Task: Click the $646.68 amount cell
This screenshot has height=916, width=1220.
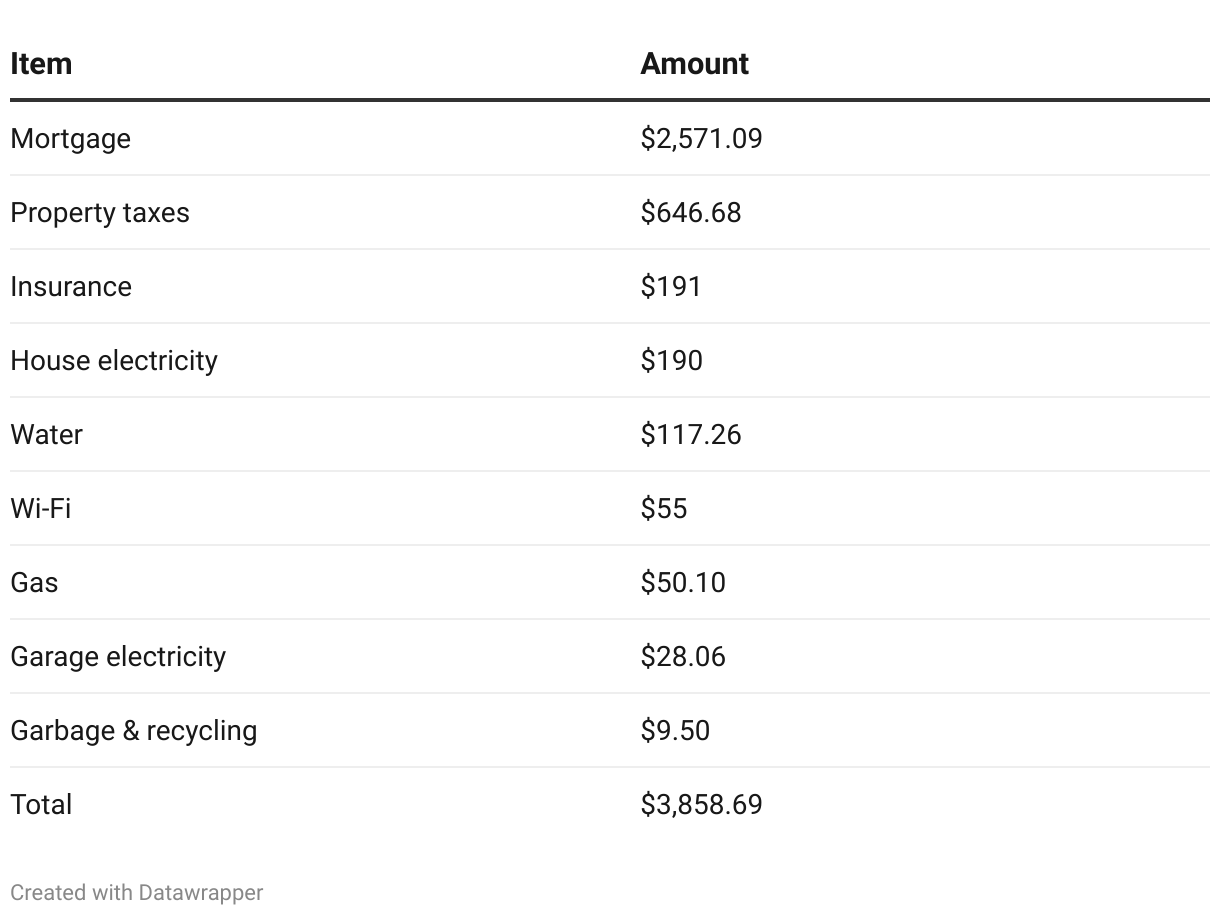Action: (x=691, y=213)
